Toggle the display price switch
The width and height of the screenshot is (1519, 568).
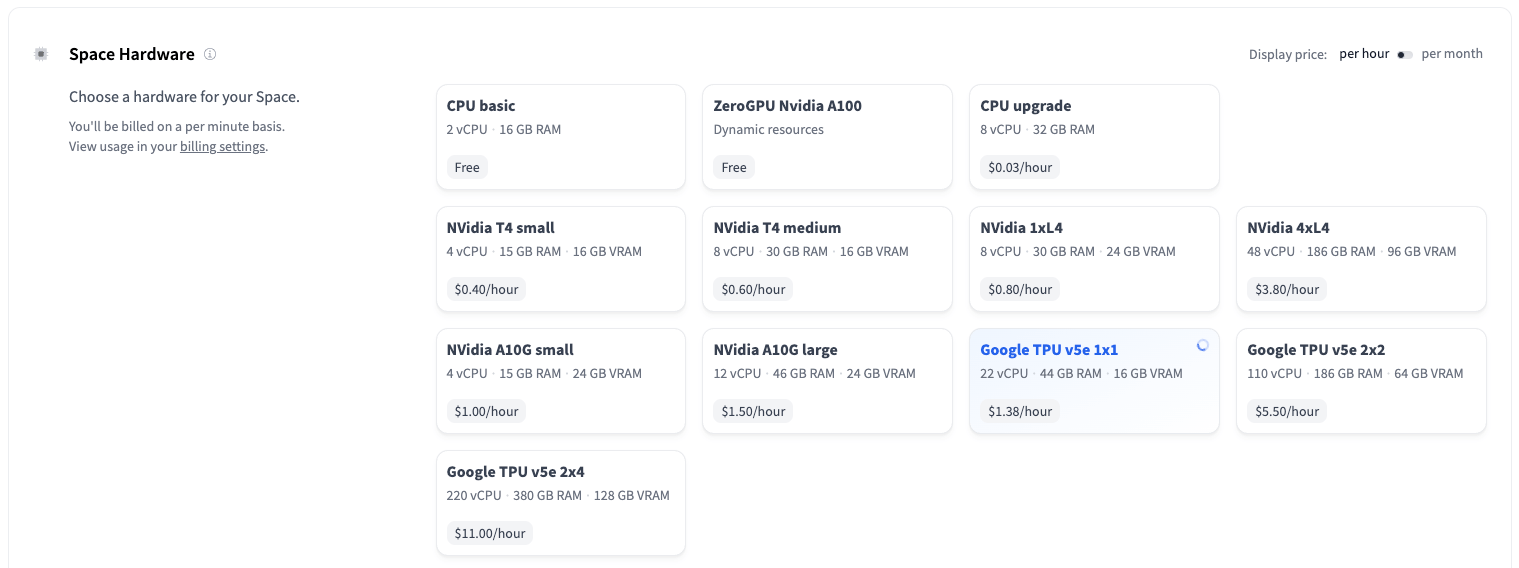point(1405,54)
